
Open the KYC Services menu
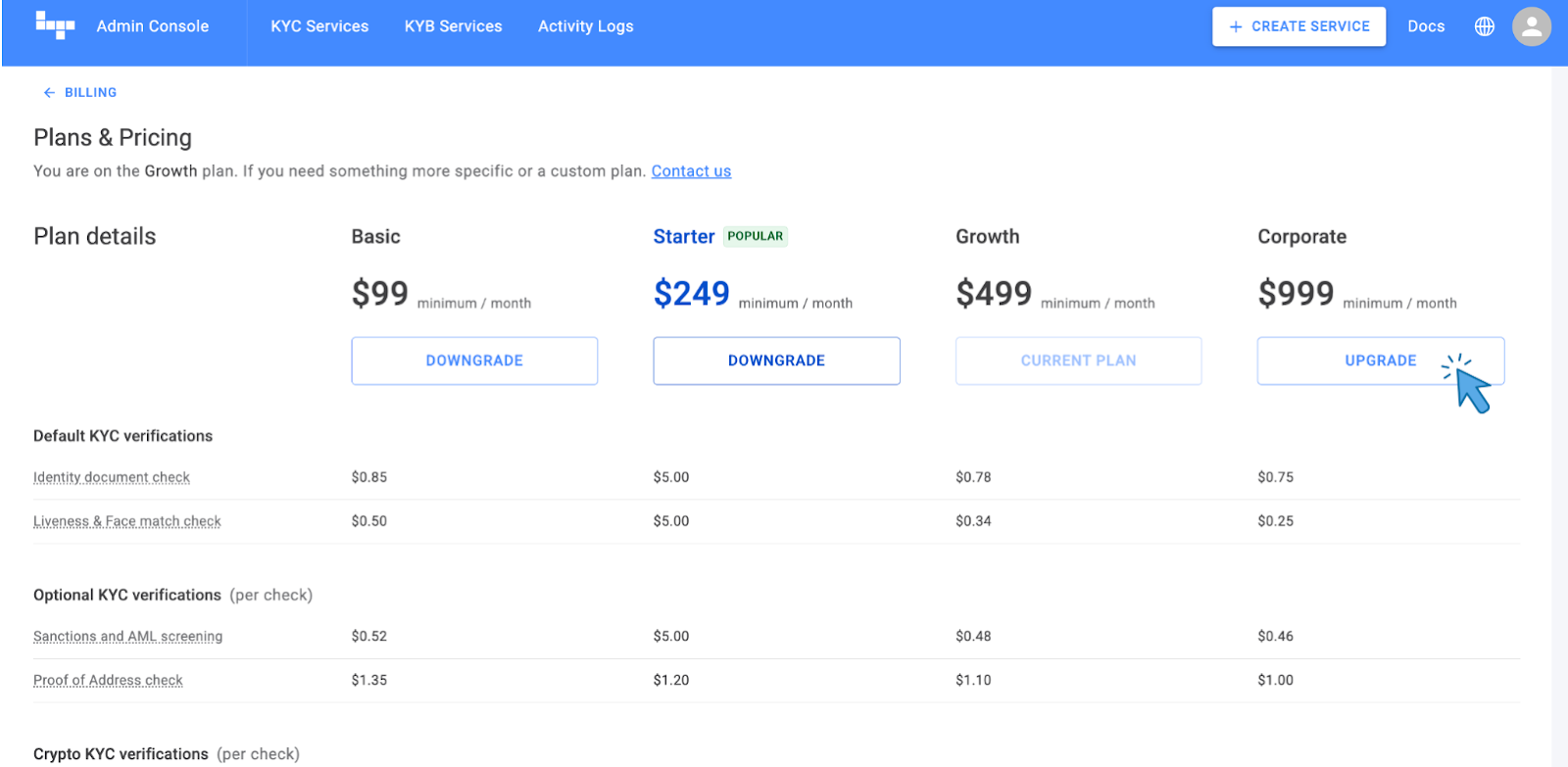(319, 26)
